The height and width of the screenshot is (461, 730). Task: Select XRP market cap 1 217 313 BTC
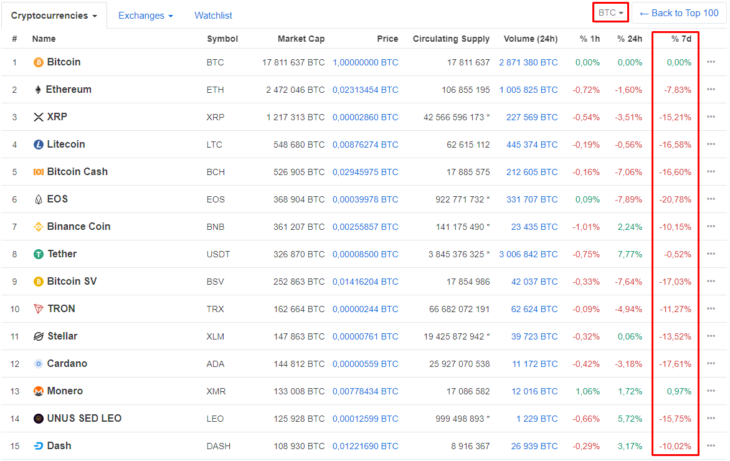[x=295, y=117]
